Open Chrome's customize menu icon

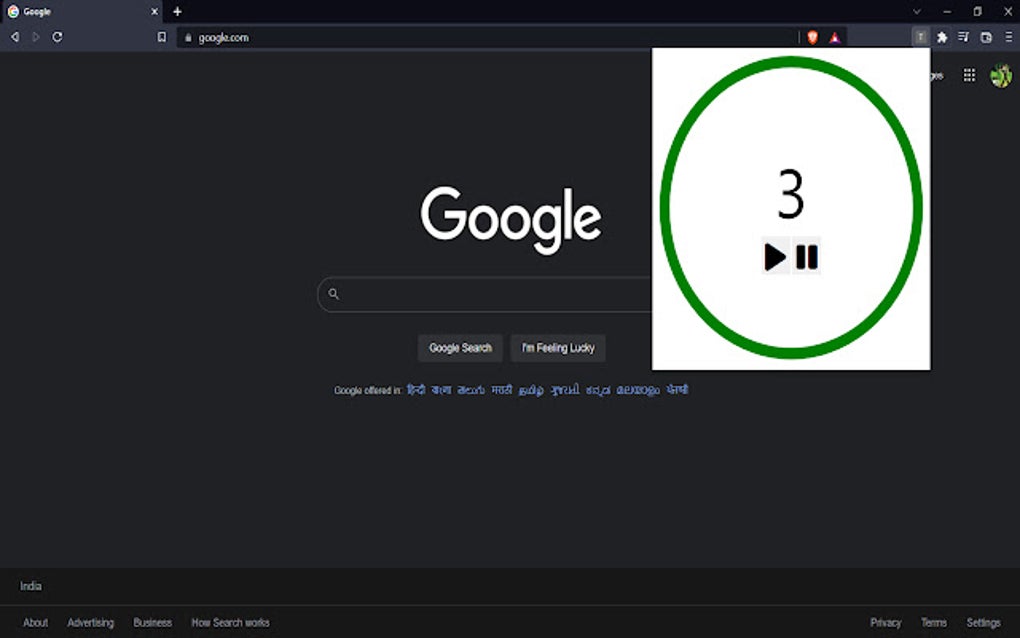point(1009,37)
